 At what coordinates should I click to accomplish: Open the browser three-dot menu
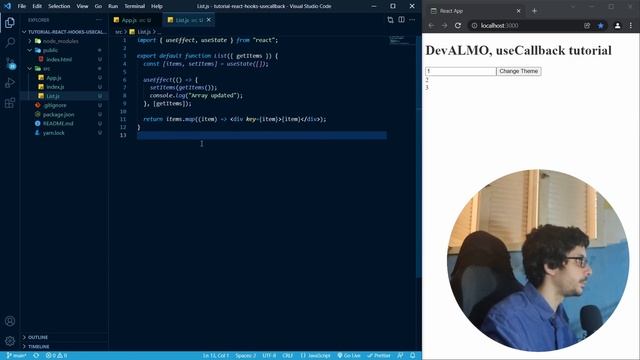click(x=631, y=25)
